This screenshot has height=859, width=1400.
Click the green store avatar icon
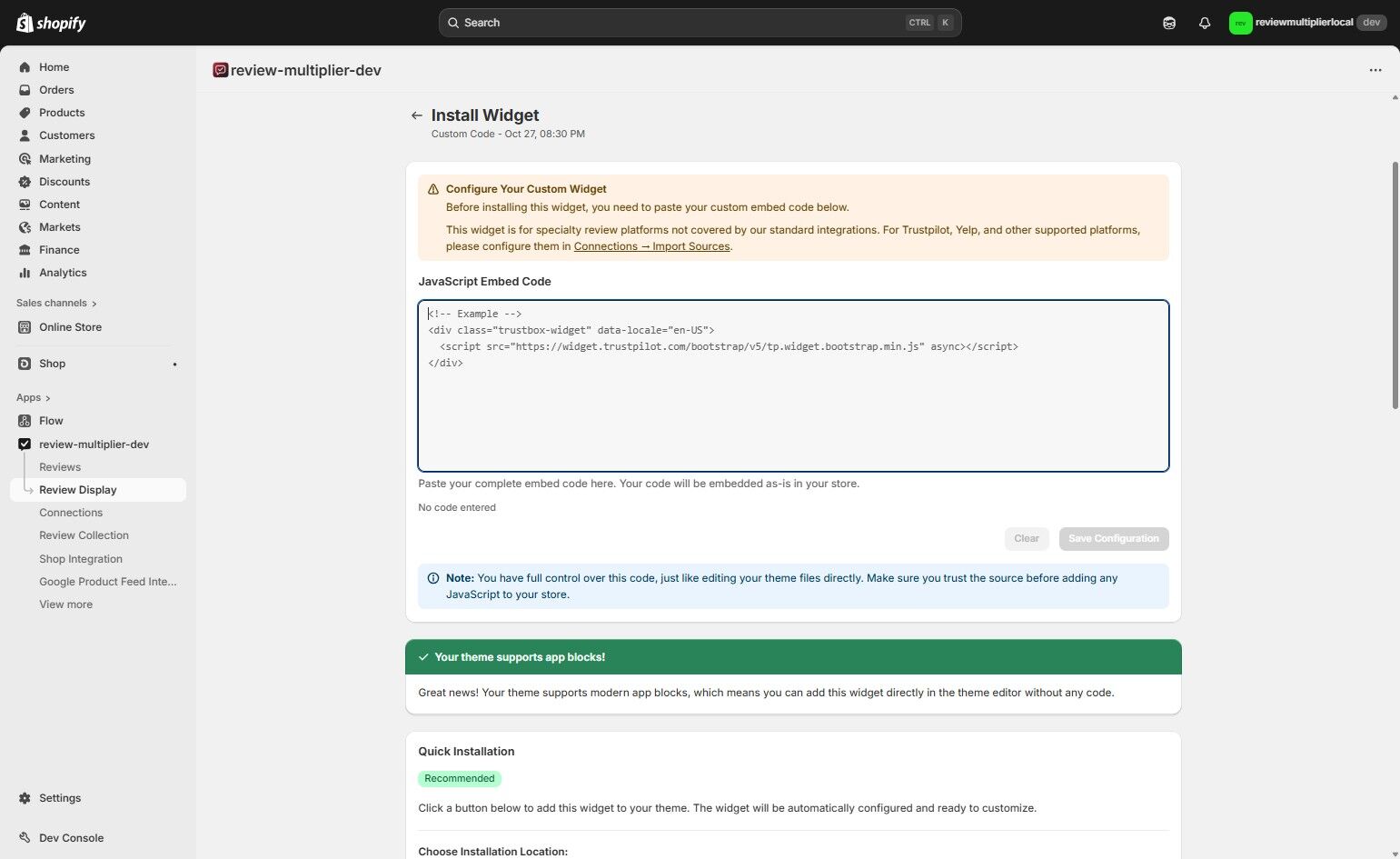[x=1240, y=23]
